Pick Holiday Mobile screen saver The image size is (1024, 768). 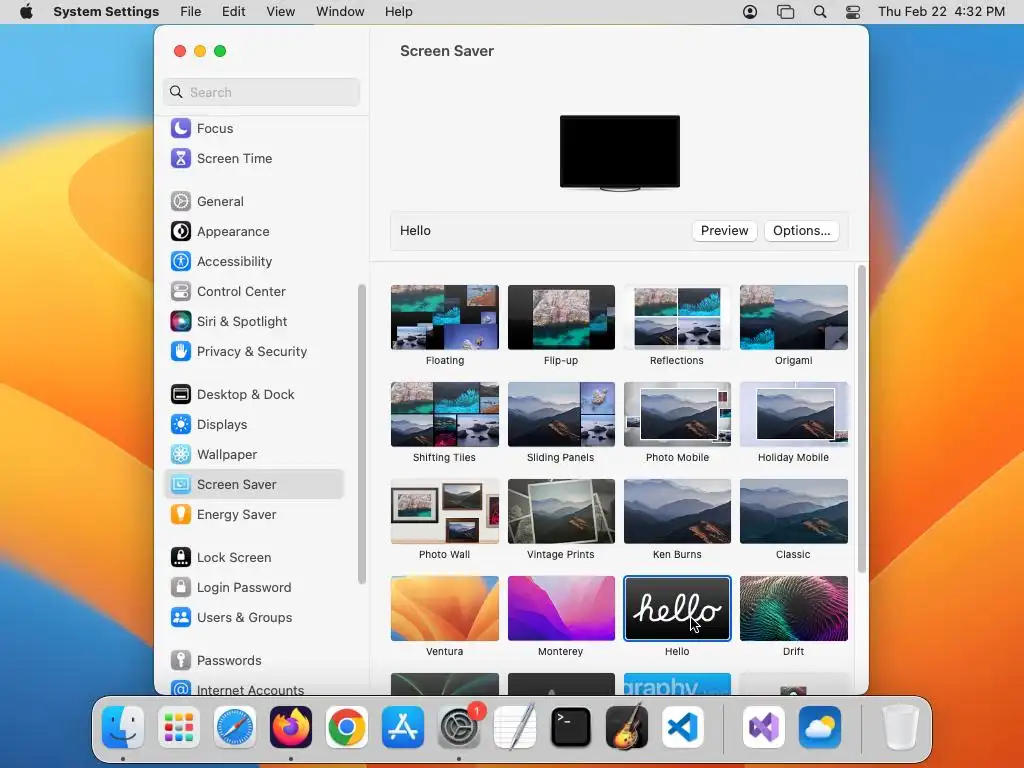click(x=793, y=415)
